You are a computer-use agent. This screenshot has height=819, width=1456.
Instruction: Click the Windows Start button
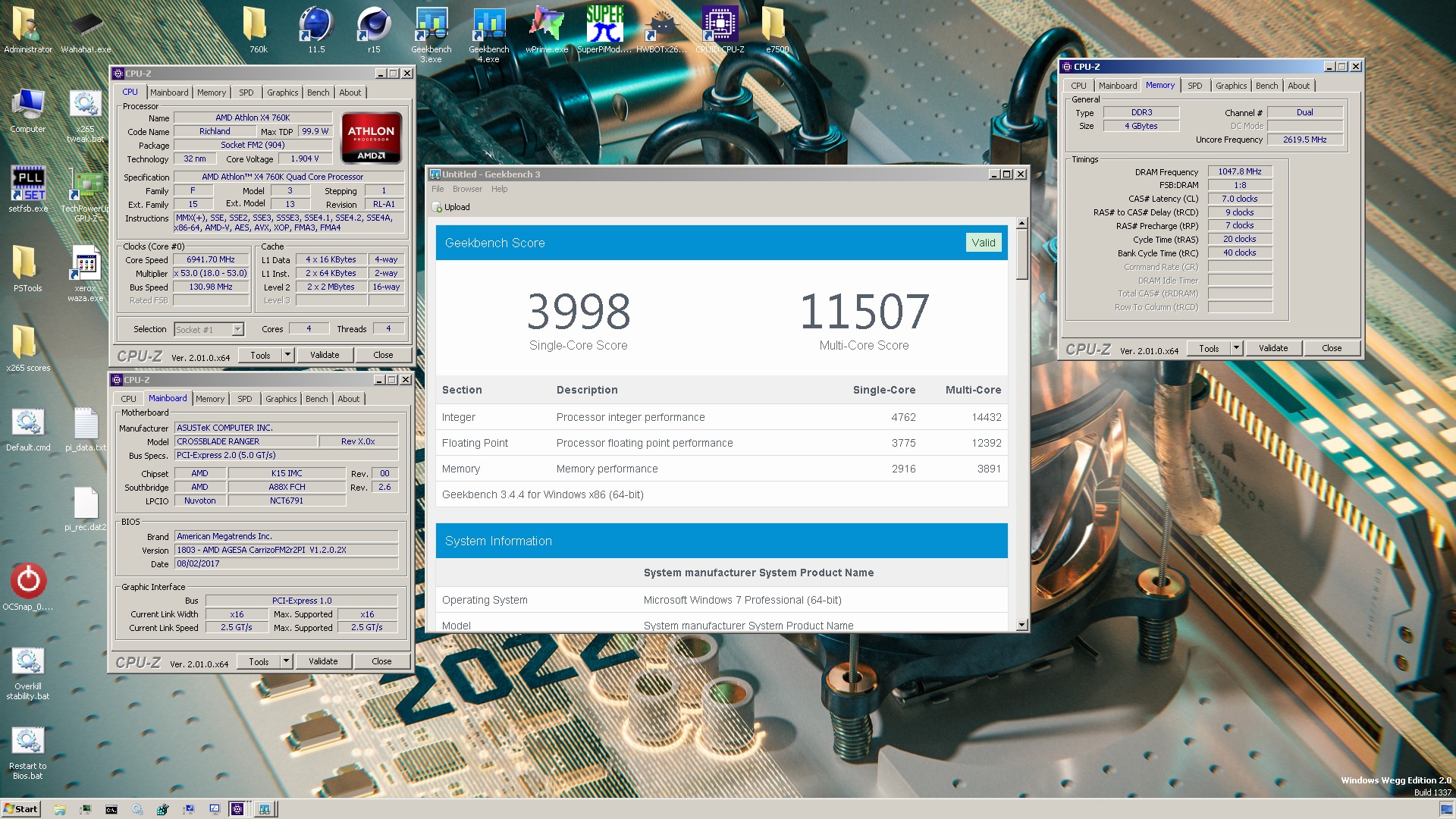pyautogui.click(x=20, y=809)
